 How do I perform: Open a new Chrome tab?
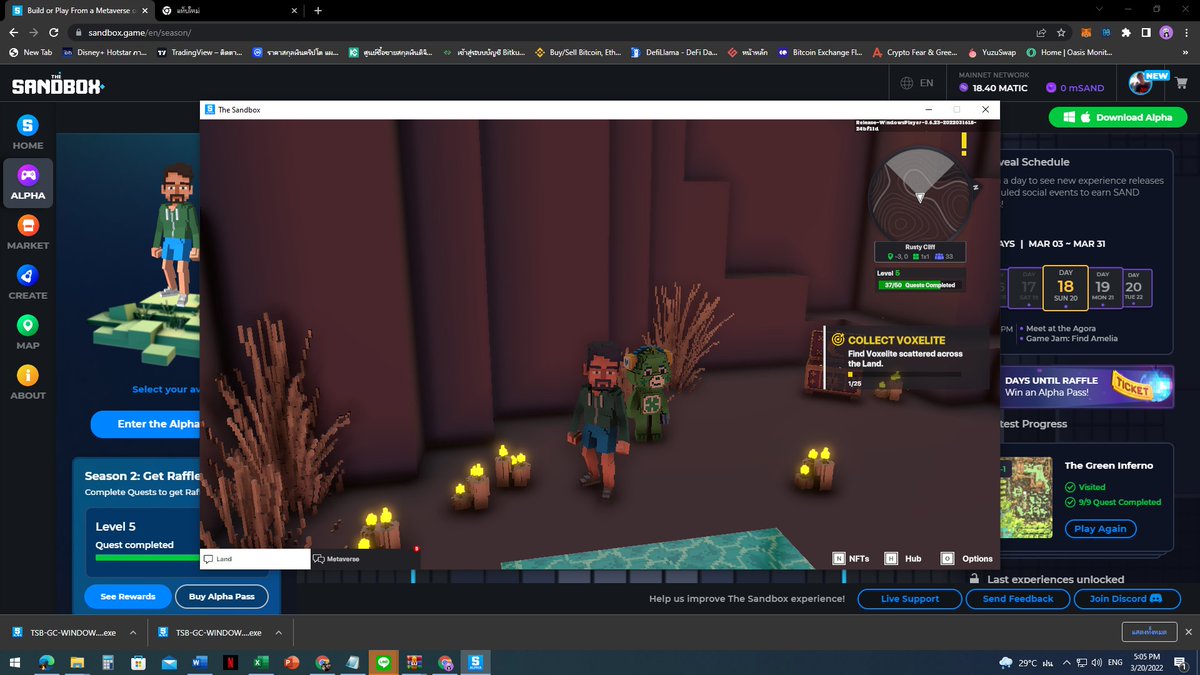318,10
